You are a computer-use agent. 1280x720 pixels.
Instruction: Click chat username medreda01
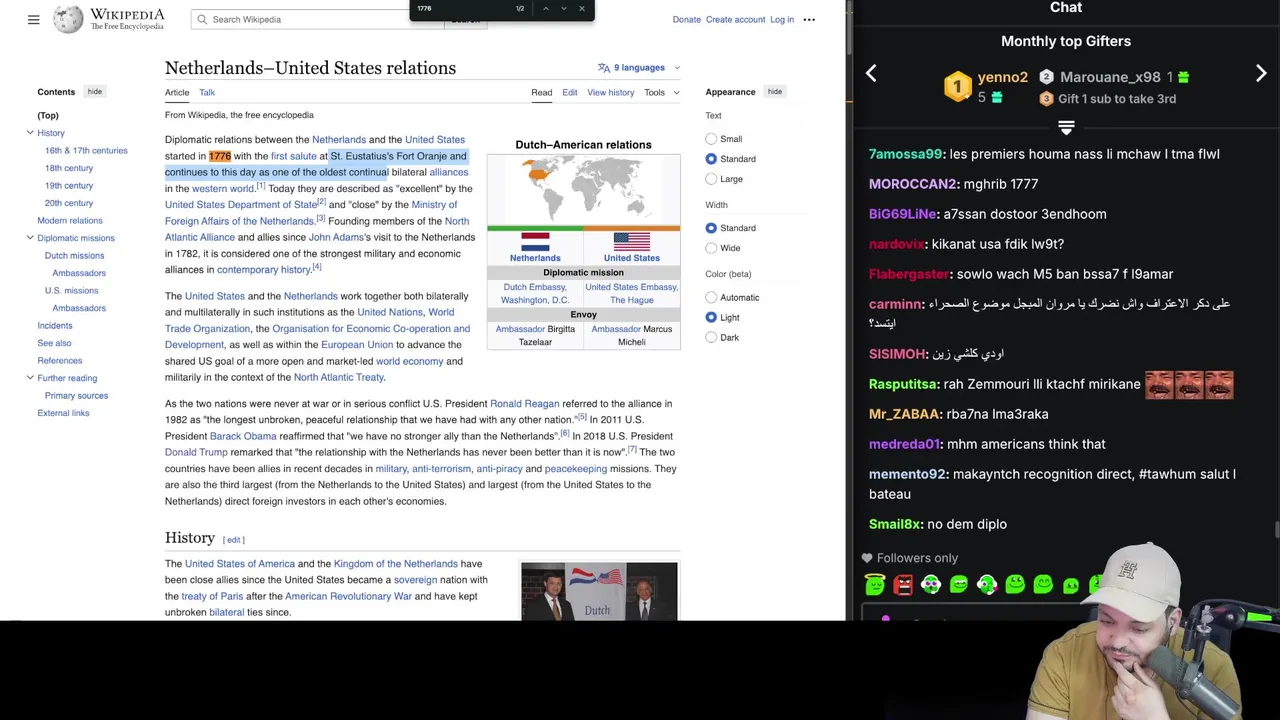click(904, 444)
